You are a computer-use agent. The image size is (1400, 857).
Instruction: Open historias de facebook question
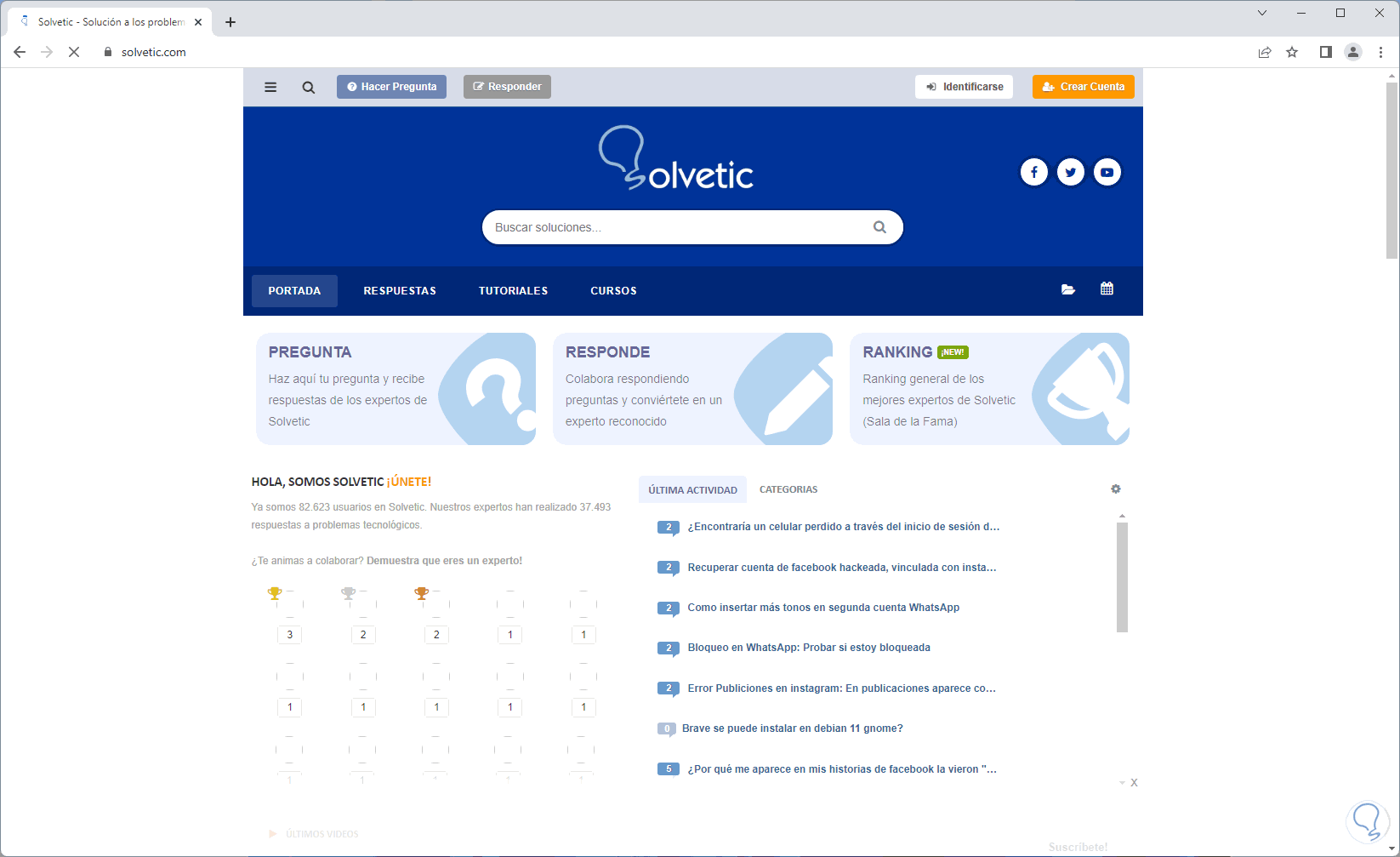842,769
